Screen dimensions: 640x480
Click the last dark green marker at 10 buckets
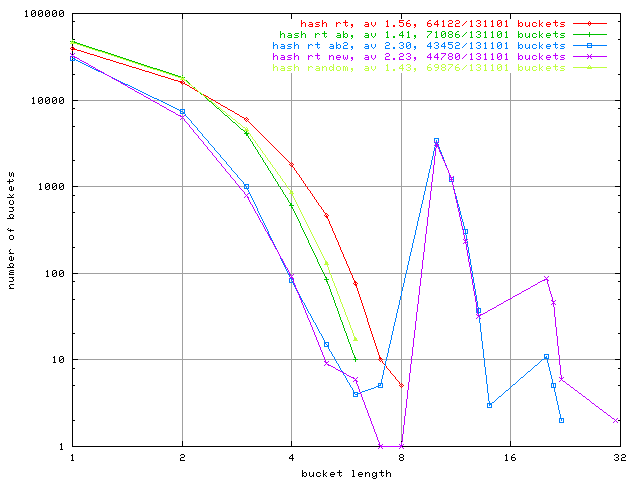point(356,360)
